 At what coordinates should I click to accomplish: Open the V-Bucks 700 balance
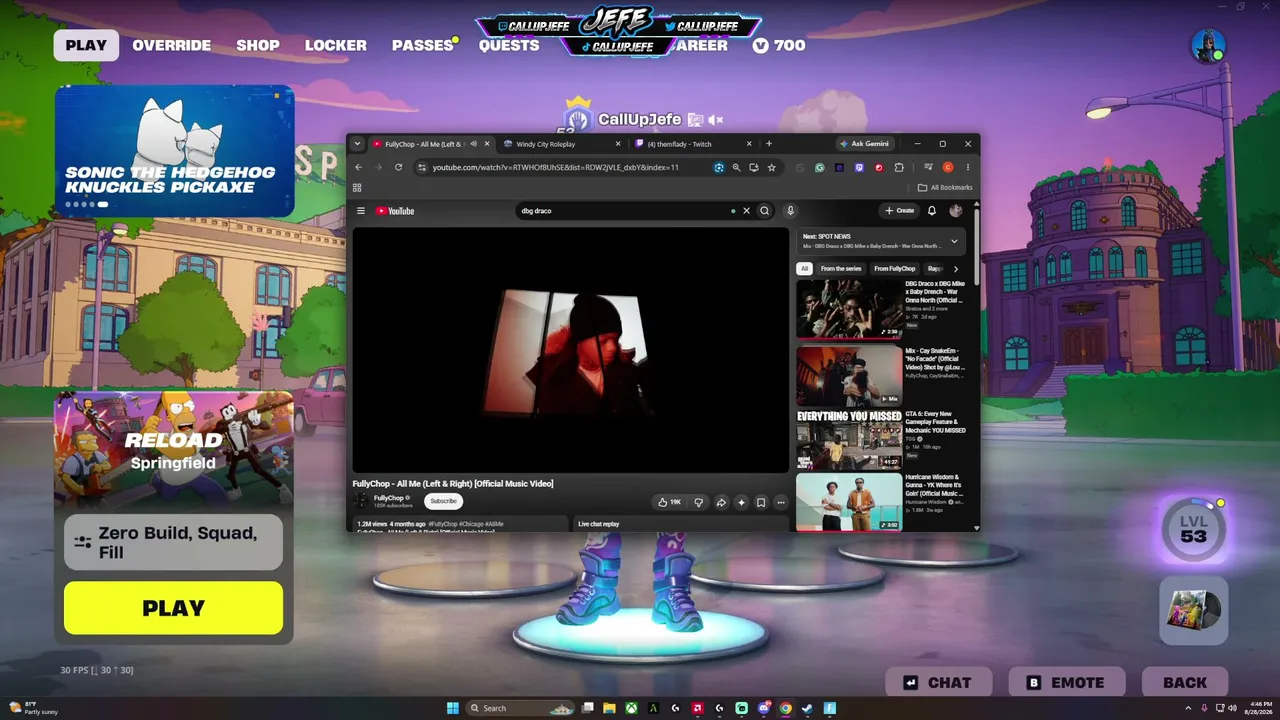[x=779, y=45]
